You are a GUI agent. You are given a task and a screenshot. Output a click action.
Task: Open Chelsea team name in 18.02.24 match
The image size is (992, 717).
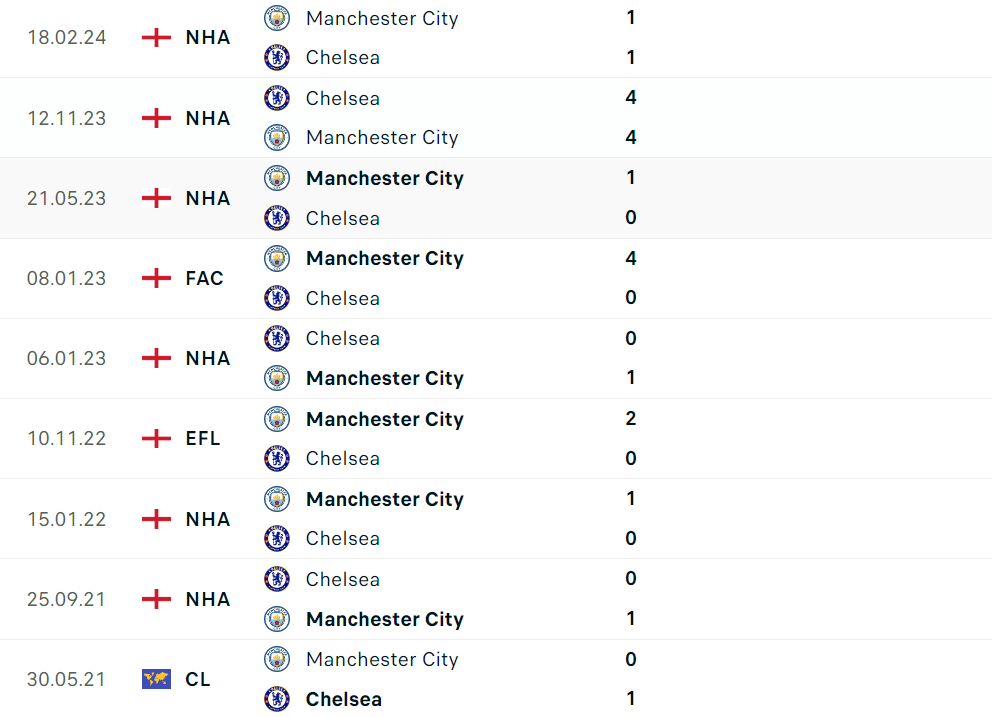pyautogui.click(x=343, y=58)
